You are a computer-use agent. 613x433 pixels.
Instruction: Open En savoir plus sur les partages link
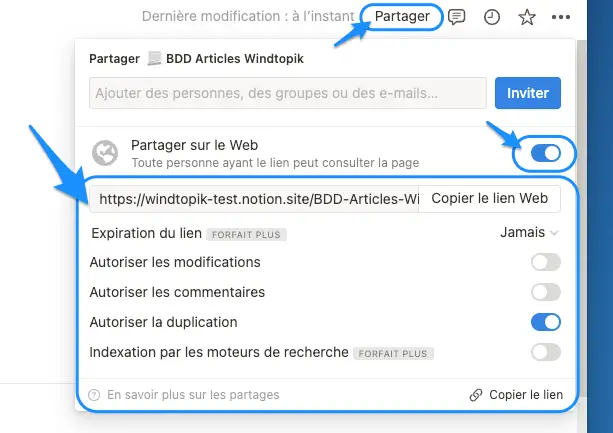(193, 395)
